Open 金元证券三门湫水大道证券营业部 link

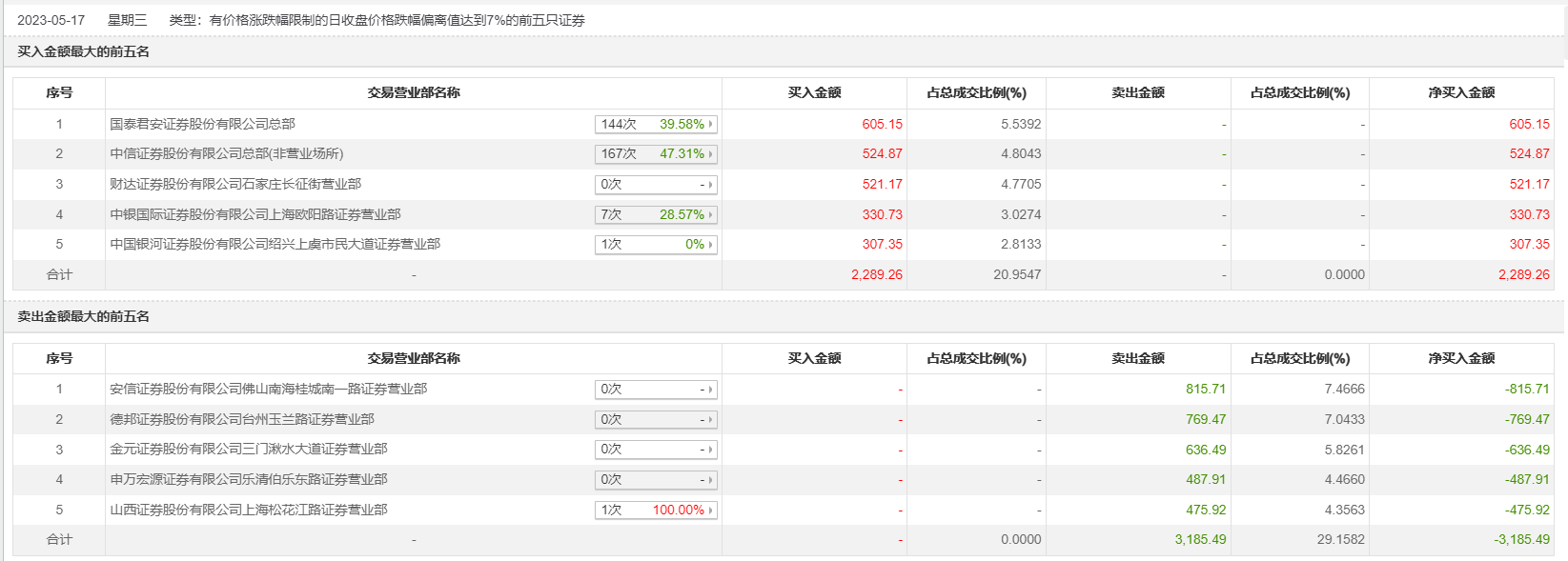pyautogui.click(x=248, y=449)
